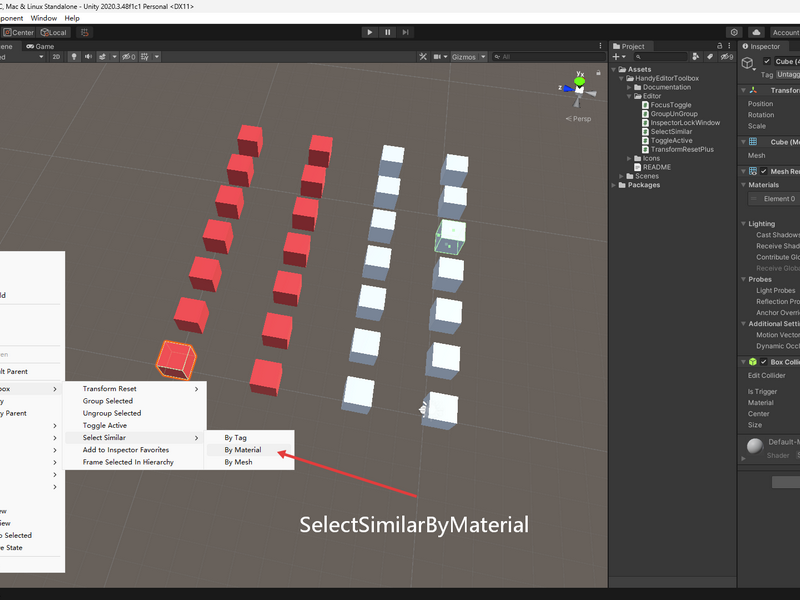Open the scene effects dropdown arrow
Viewport: 800px width, 600px height.
114,57
